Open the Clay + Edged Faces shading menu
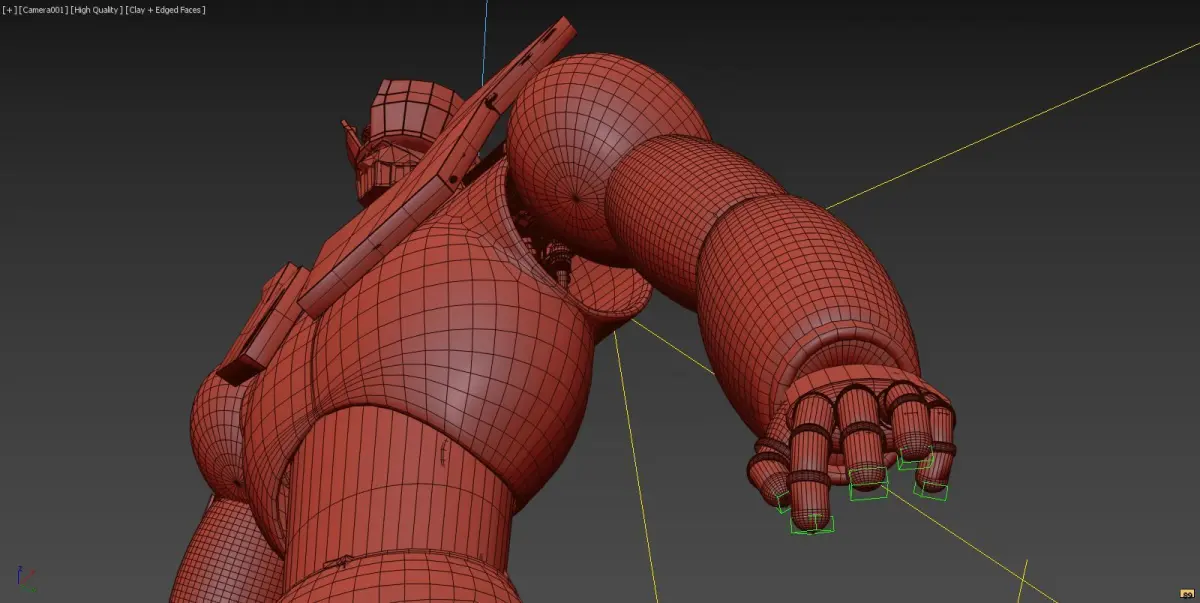Viewport: 1200px width, 603px height. click(x=165, y=9)
